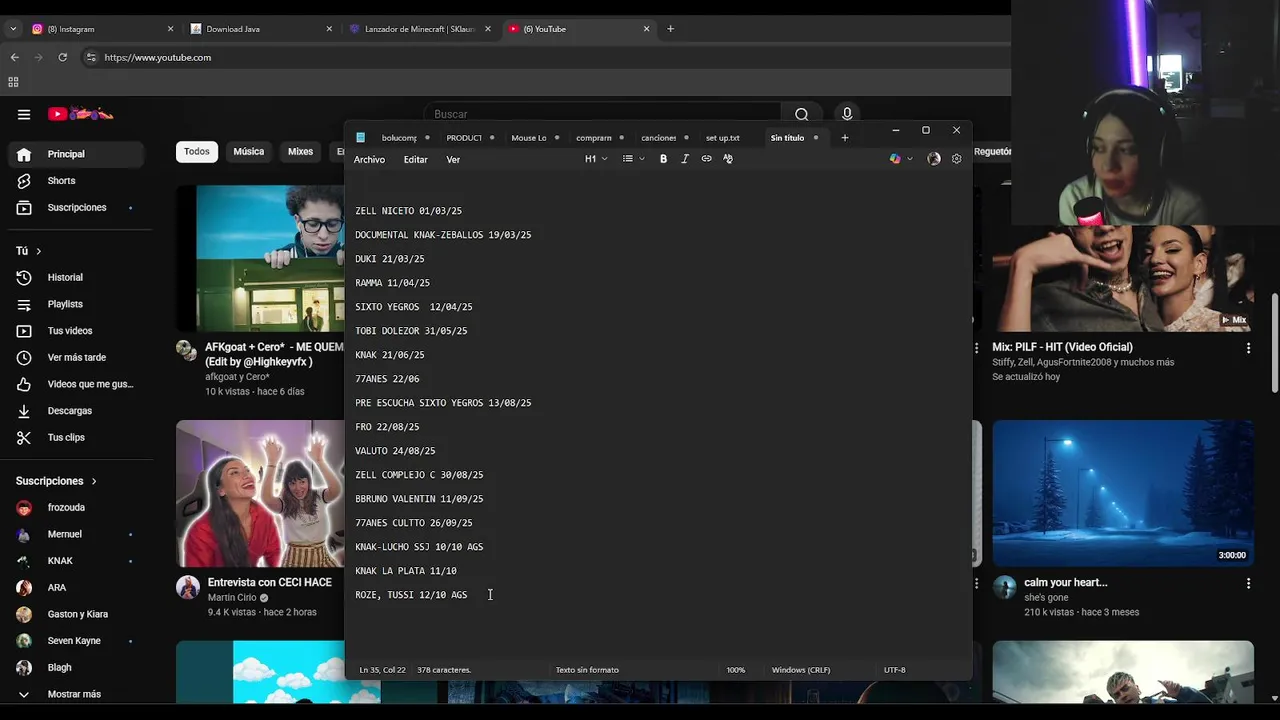Image resolution: width=1280 pixels, height=720 pixels.
Task: Open Principal in YouTube sidebar
Action: [76, 154]
